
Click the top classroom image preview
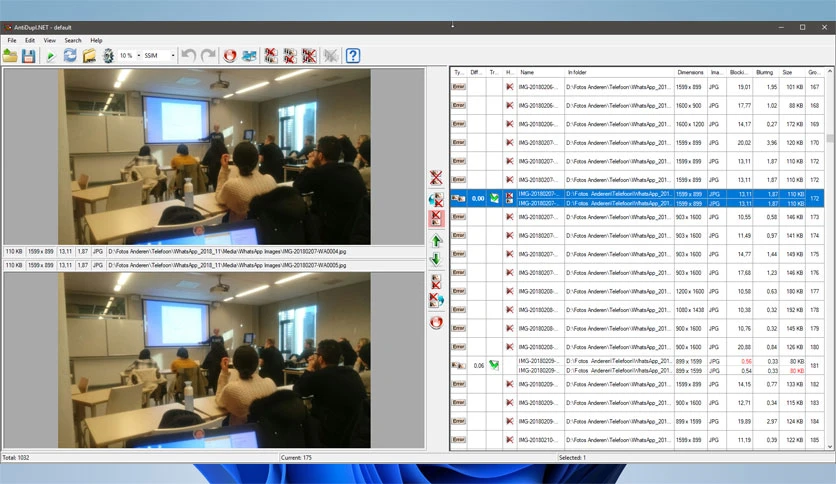coord(214,156)
